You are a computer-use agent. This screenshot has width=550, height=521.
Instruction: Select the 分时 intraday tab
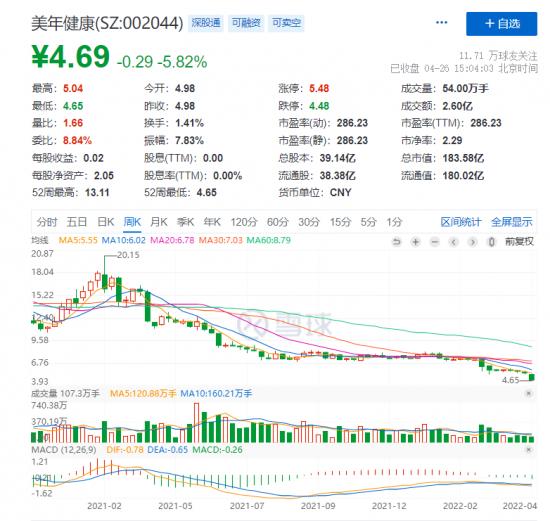(x=47, y=222)
